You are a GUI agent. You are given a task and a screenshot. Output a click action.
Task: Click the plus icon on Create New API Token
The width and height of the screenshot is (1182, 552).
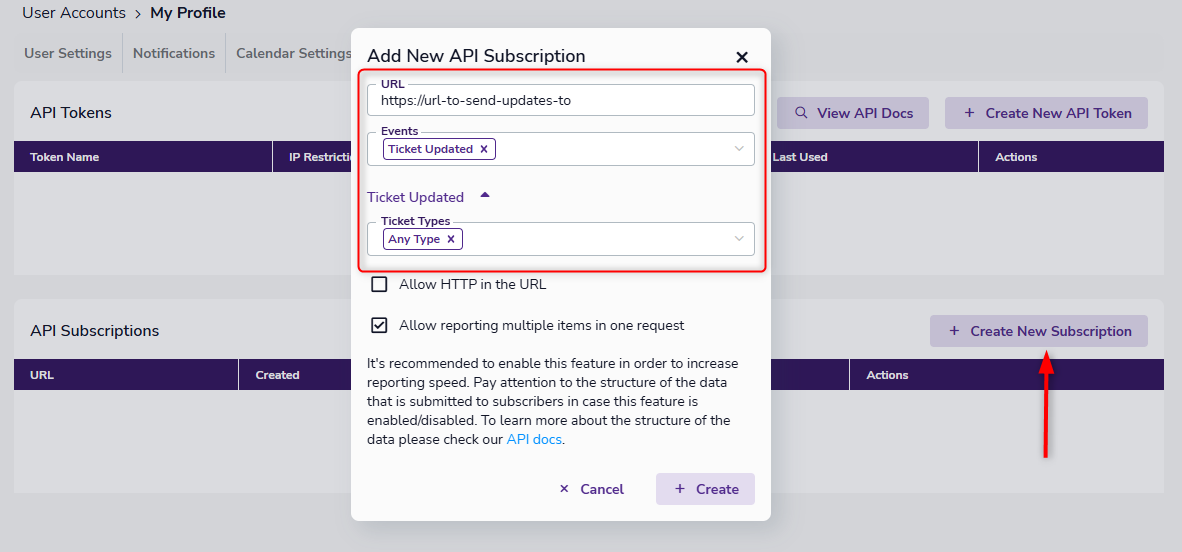tap(969, 113)
